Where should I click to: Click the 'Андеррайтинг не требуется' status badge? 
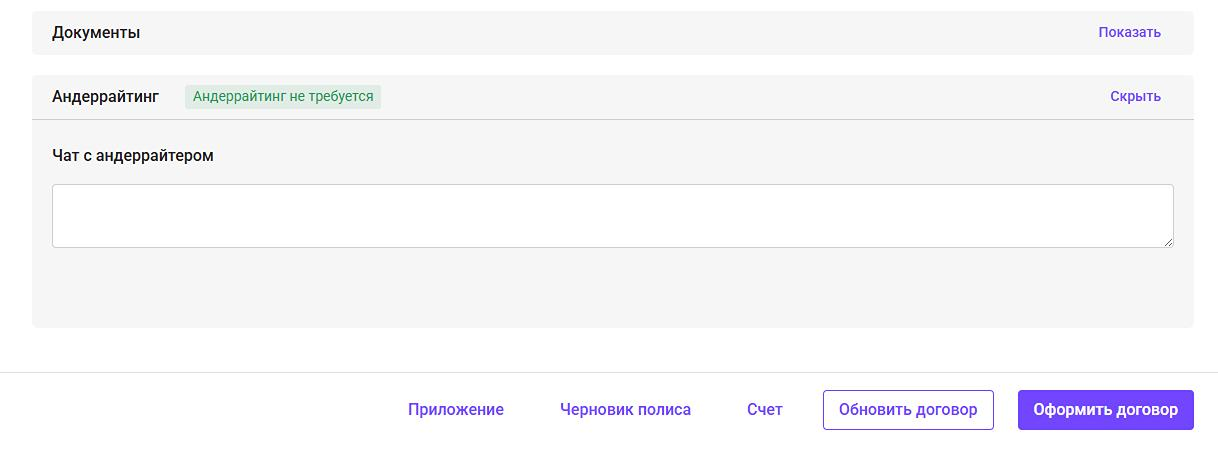point(283,96)
